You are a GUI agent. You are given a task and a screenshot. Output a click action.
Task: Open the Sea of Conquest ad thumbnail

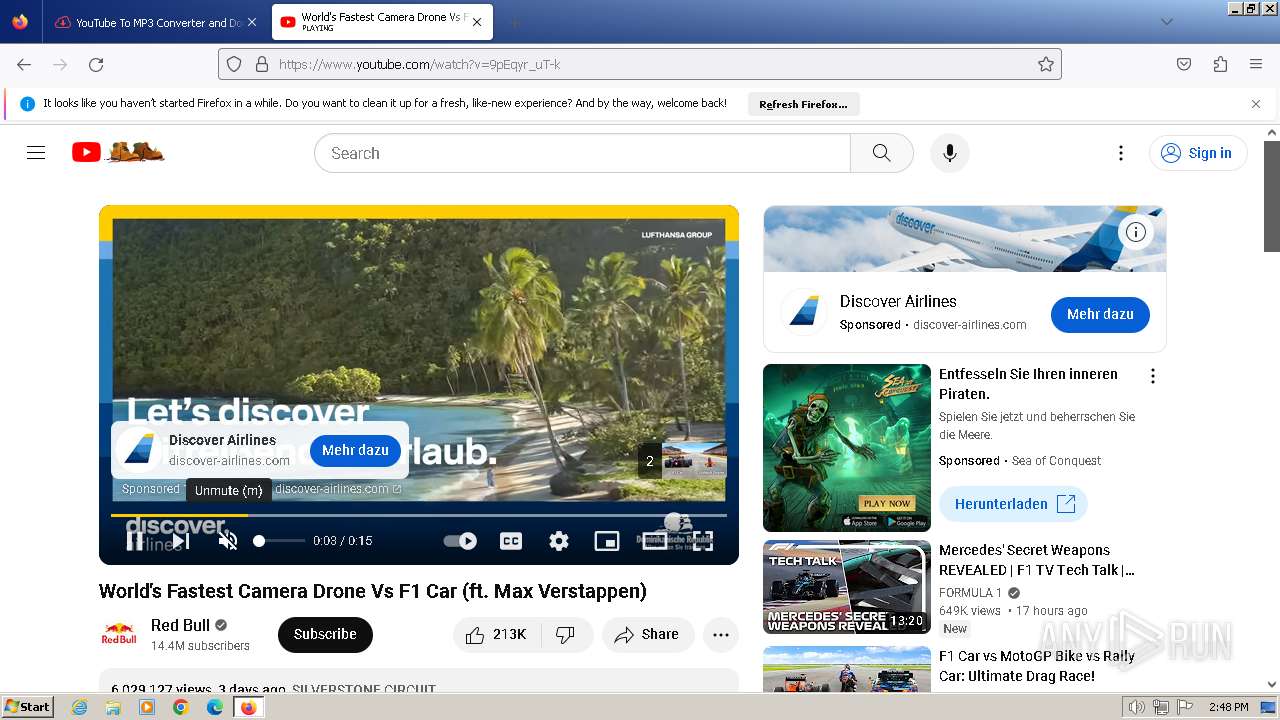[x=847, y=448]
